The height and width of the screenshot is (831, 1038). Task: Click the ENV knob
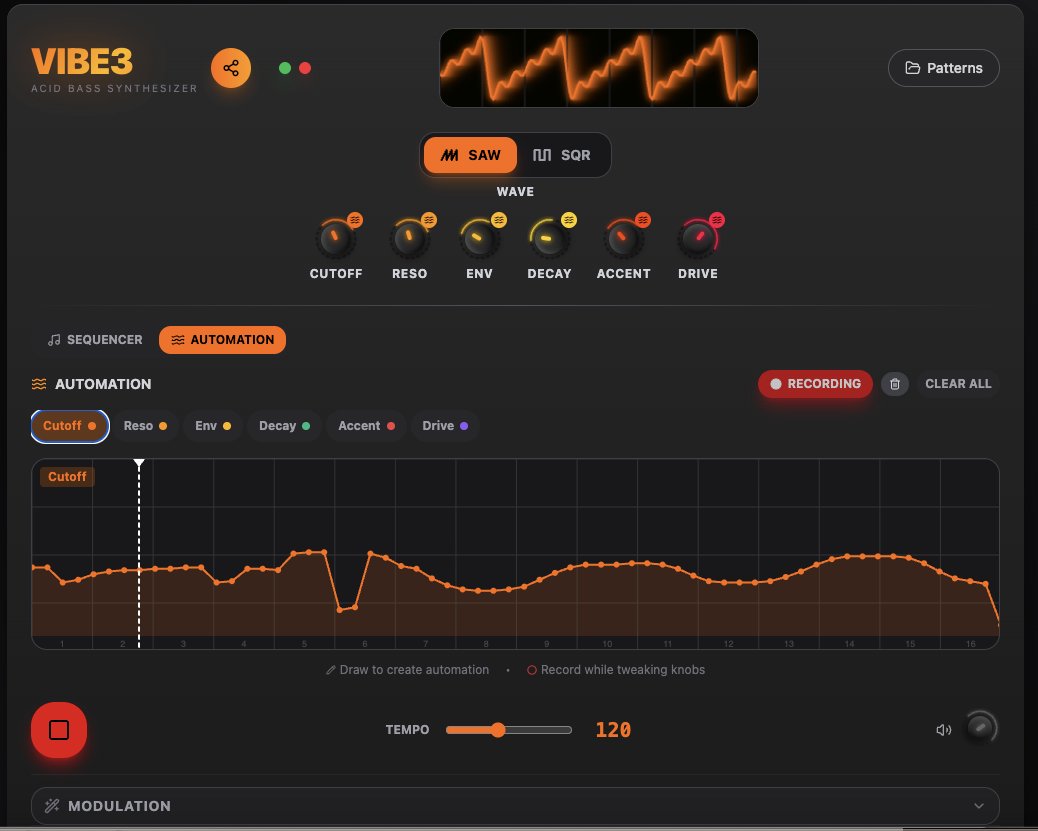click(x=479, y=238)
